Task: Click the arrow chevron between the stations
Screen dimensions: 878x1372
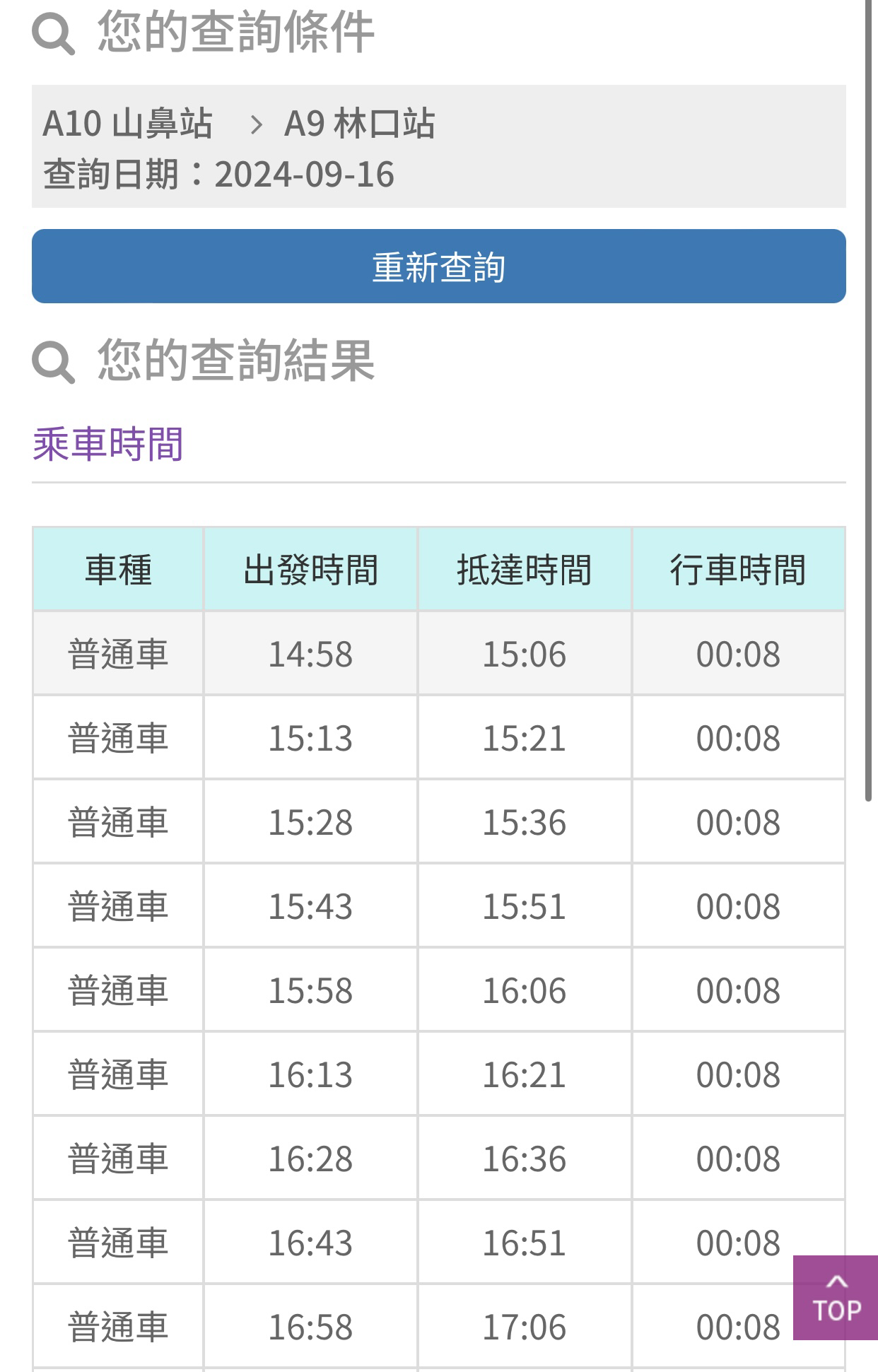Action: pyautogui.click(x=256, y=125)
